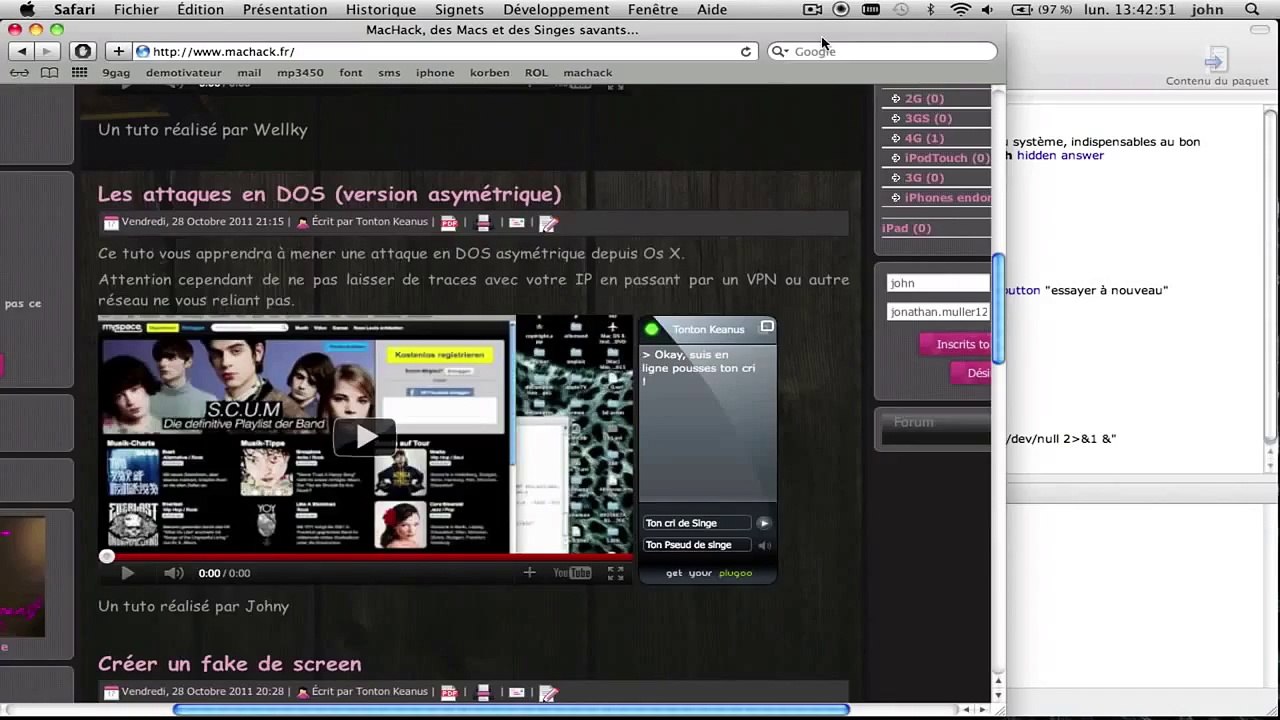1280x720 pixels.
Task: Print the DOS attack article
Action: click(x=483, y=223)
